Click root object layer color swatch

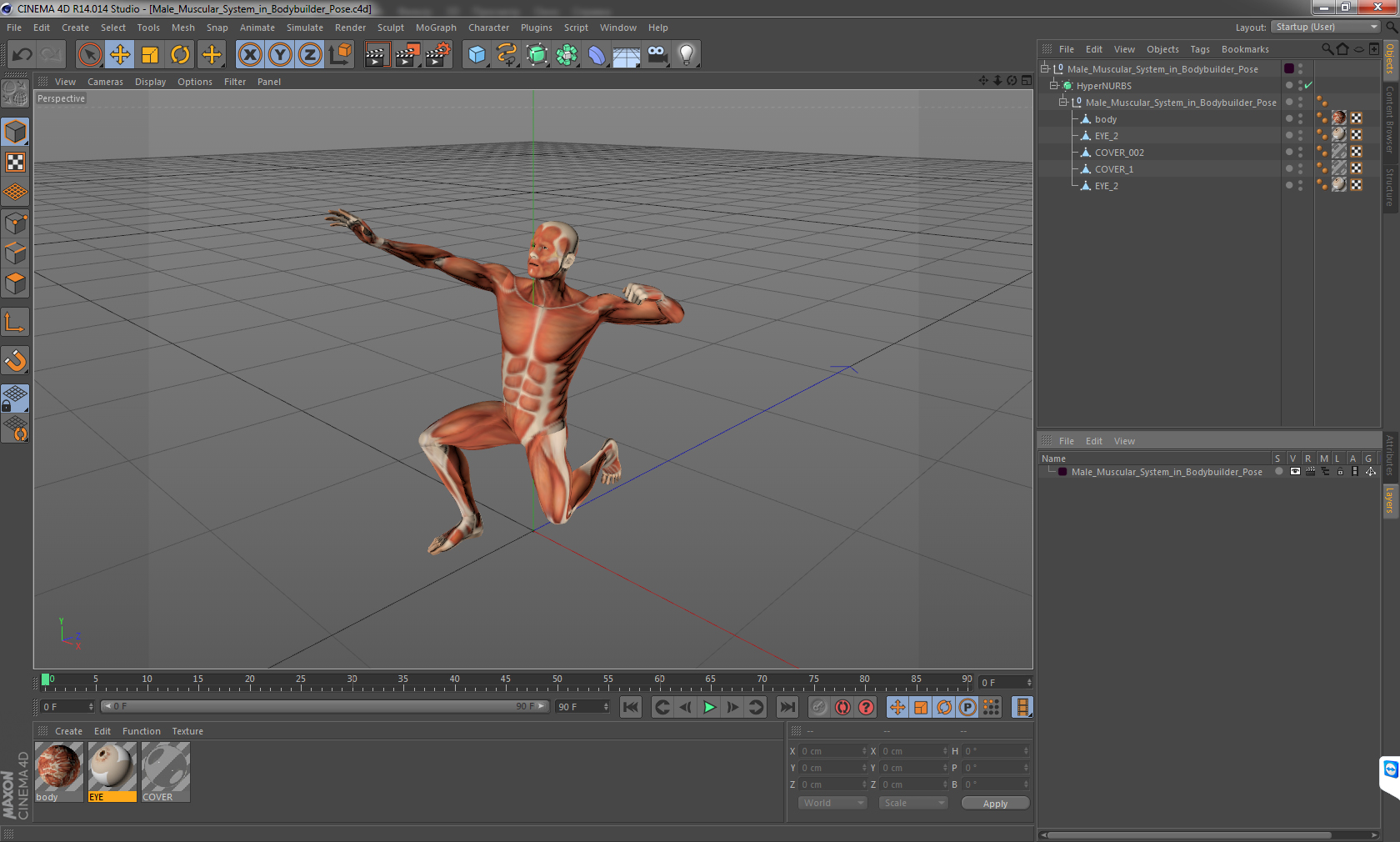[1289, 68]
